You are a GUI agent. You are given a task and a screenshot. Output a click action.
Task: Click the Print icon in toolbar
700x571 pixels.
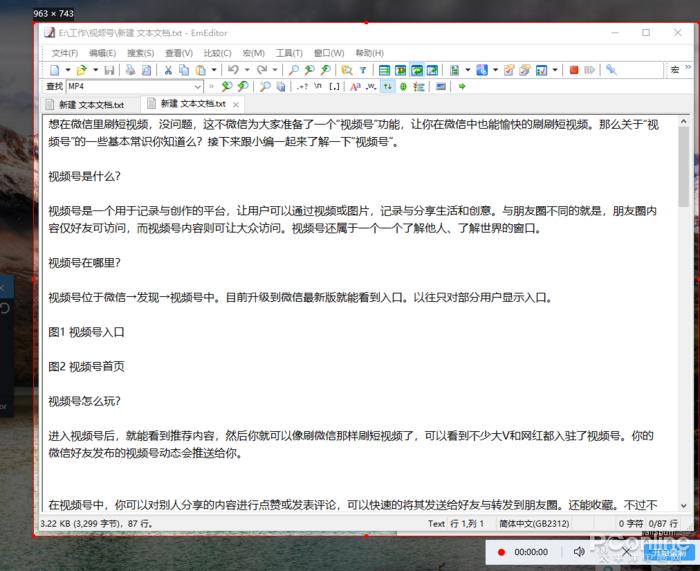[x=130, y=70]
